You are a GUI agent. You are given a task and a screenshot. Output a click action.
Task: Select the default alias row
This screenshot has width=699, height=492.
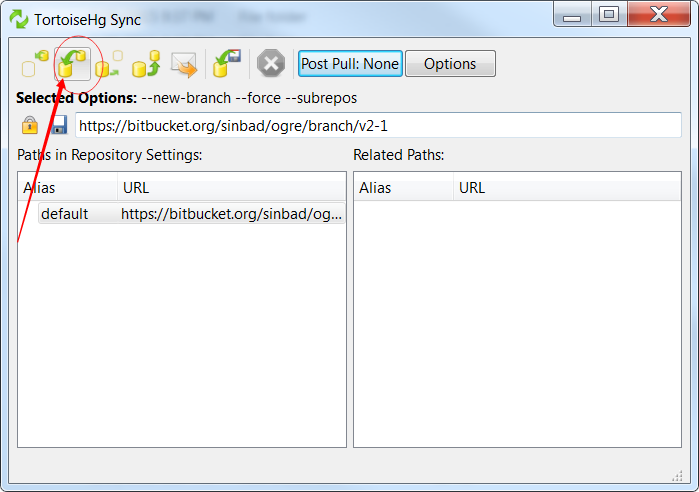pyautogui.click(x=192, y=214)
